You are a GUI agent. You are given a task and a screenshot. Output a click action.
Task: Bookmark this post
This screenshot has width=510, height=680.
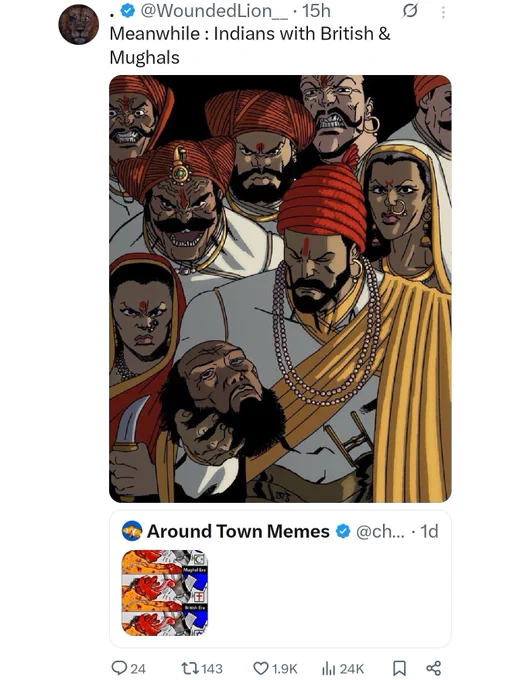pos(399,668)
